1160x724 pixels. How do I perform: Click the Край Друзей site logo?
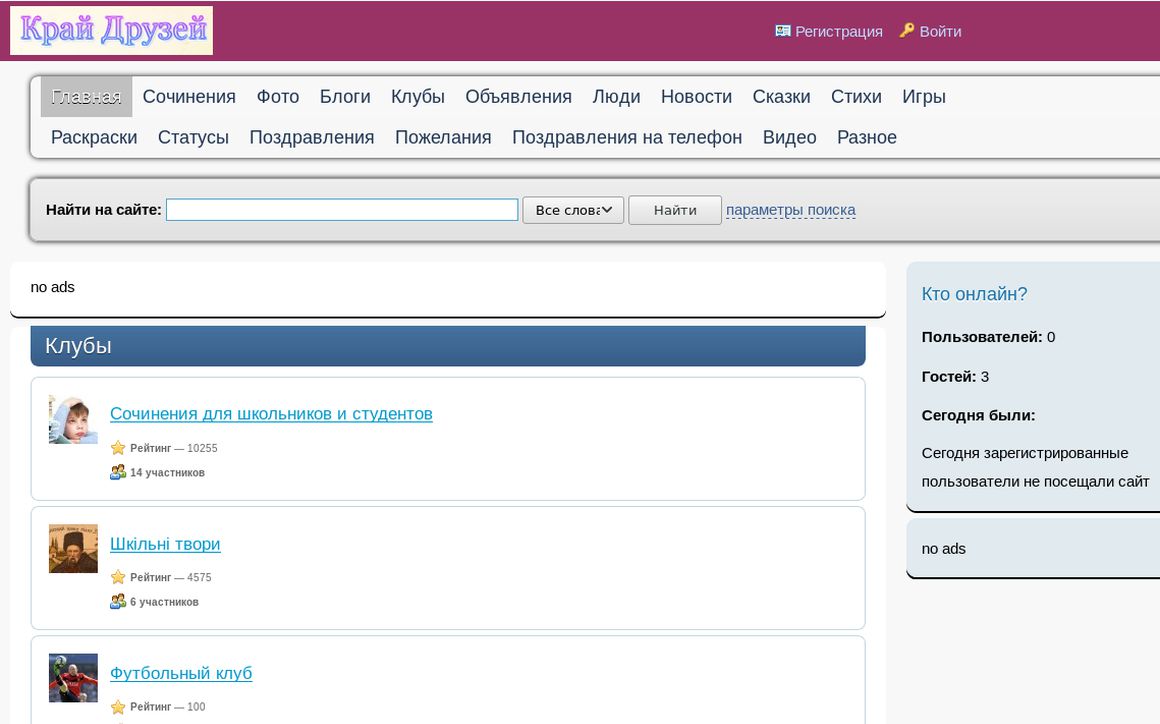(111, 31)
